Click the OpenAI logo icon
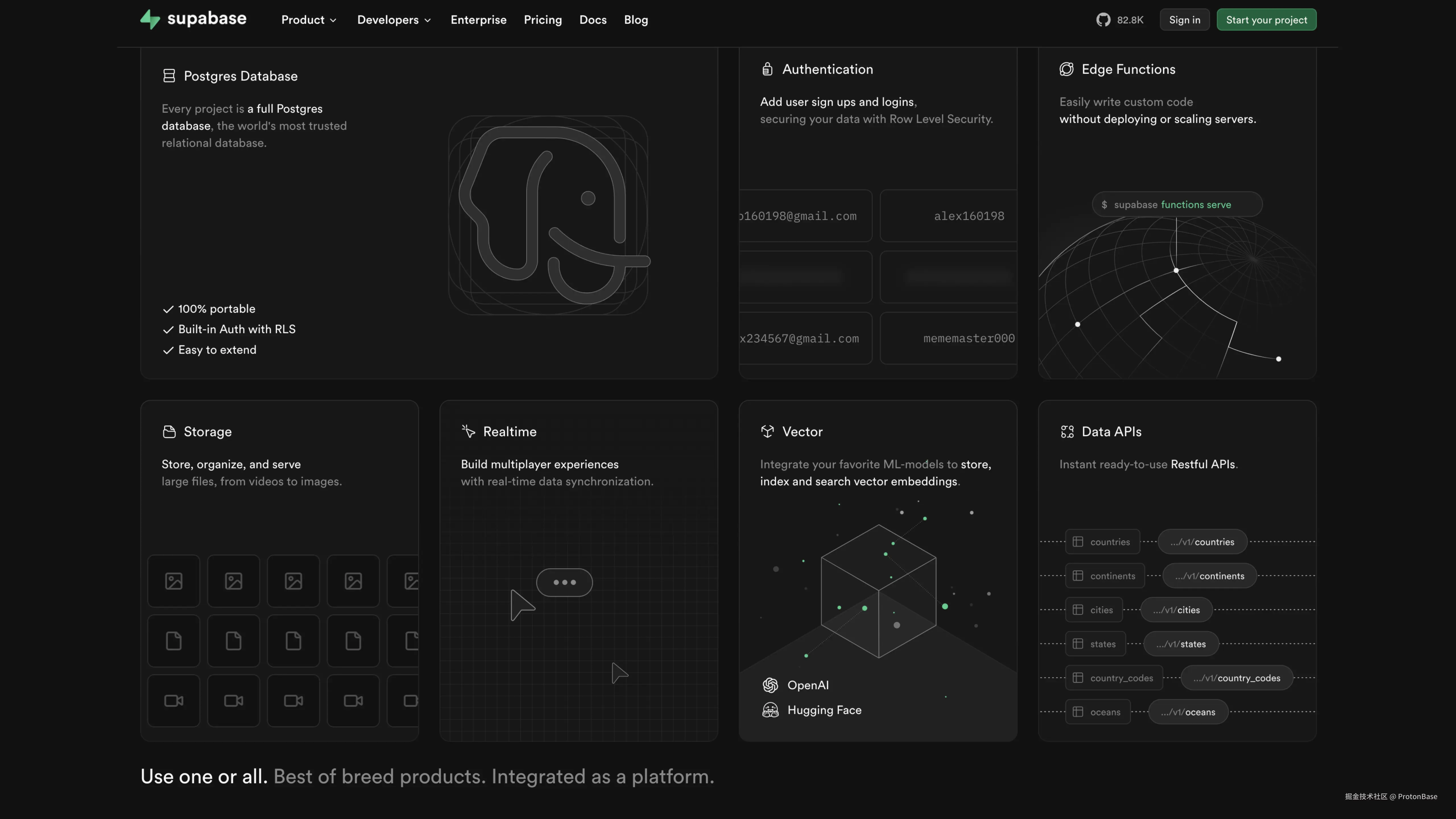This screenshot has width=1456, height=819. click(x=770, y=685)
